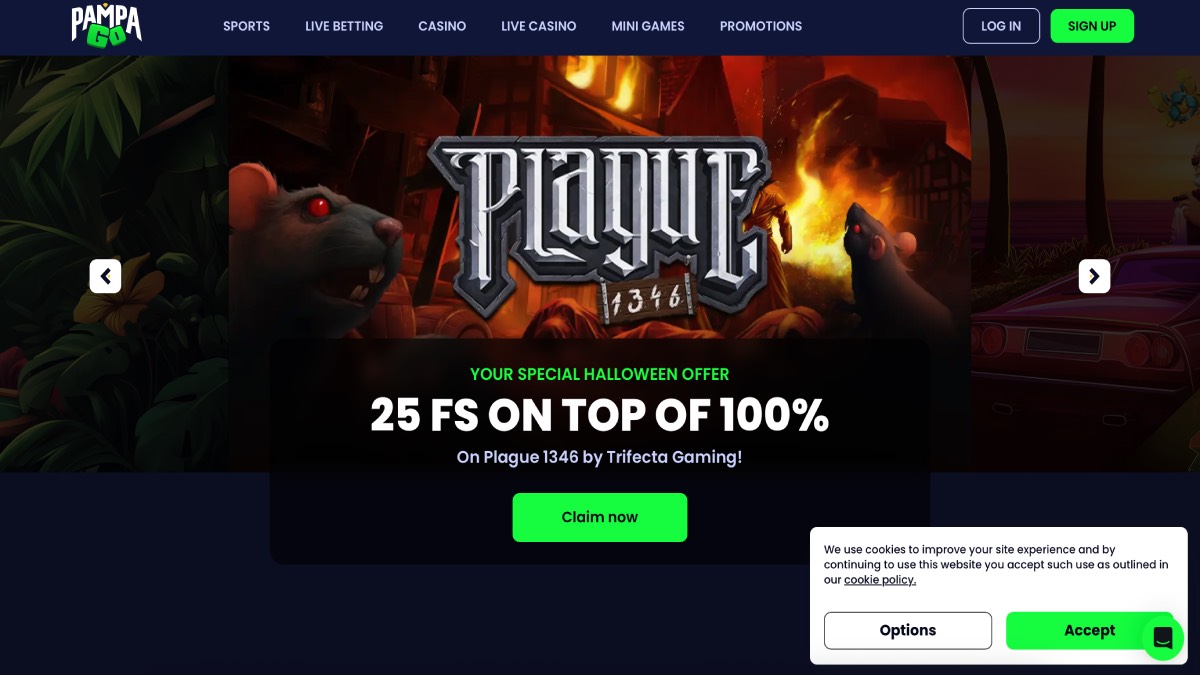Go to previous carousel slide arrow

[105, 276]
